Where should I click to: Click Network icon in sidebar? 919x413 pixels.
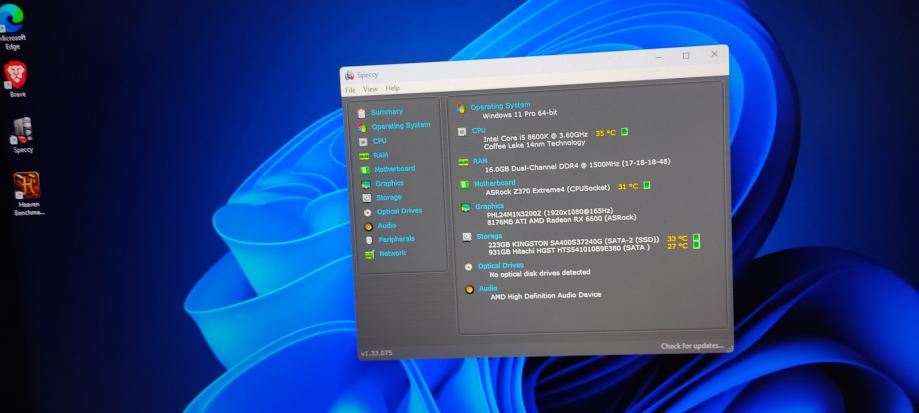tap(369, 254)
